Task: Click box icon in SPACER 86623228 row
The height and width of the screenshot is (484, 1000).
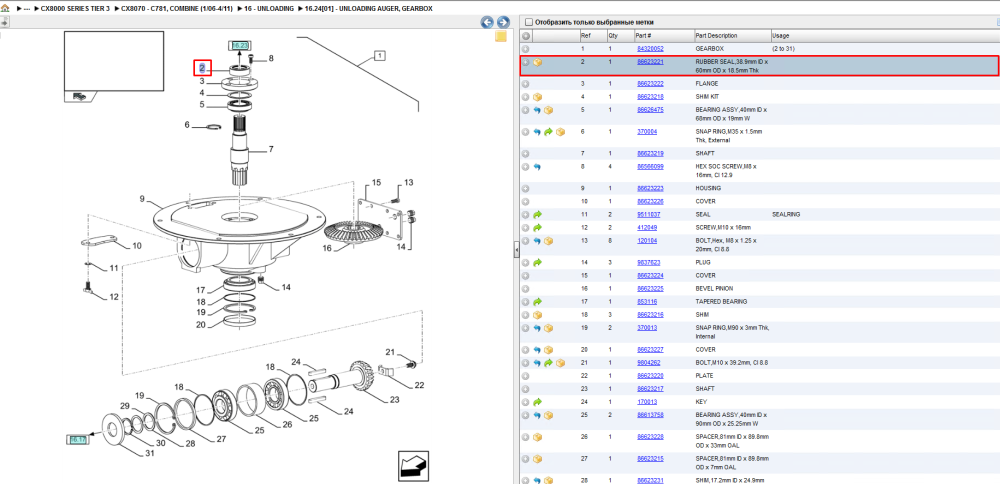Action: 538,437
